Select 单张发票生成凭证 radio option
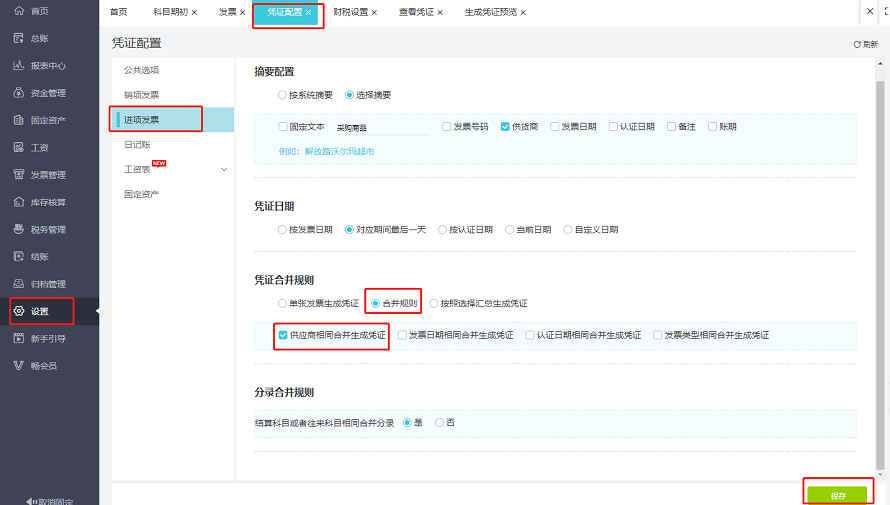 [282, 304]
